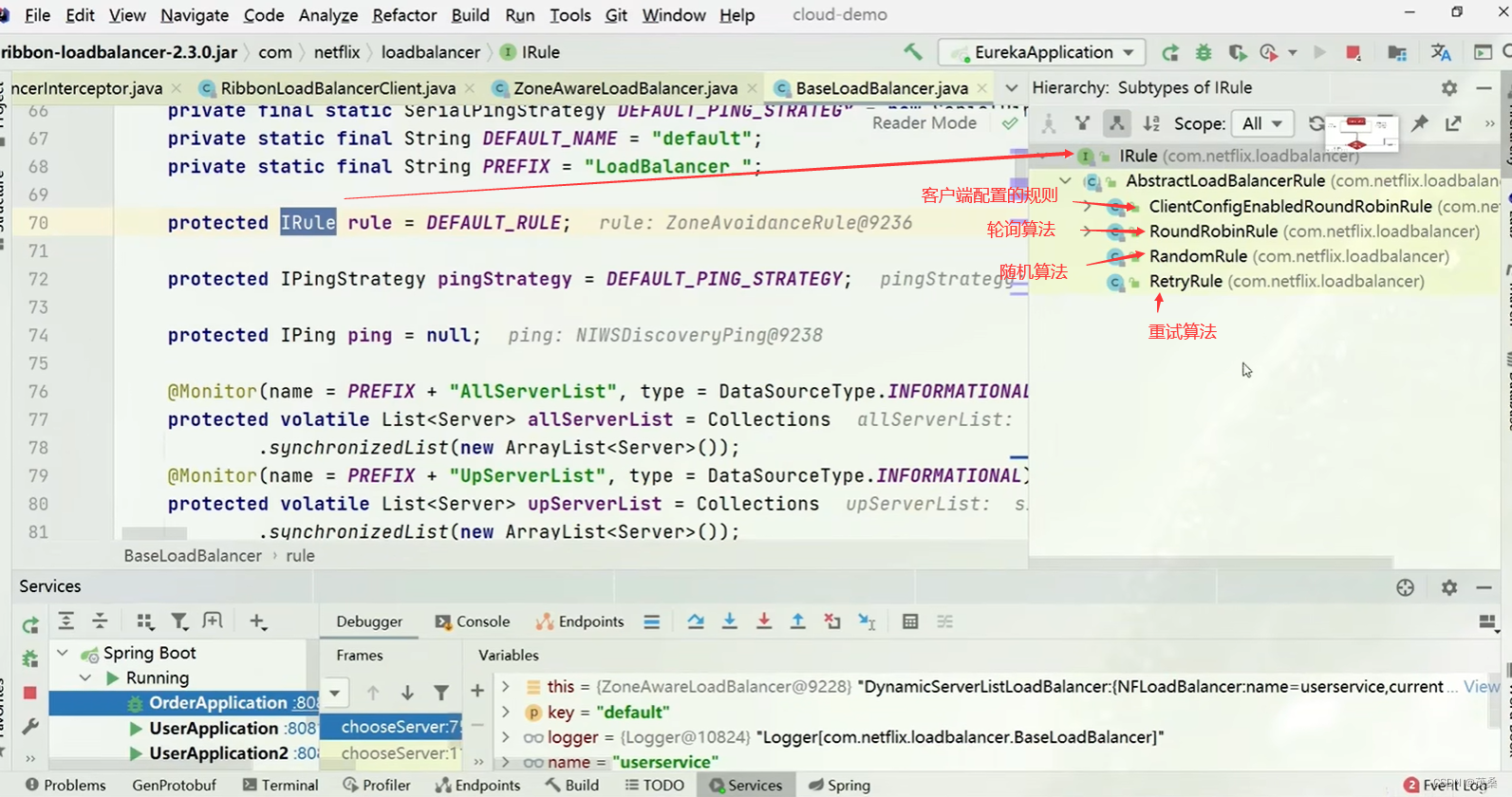Screen dimensions: 1512x797
Task: Click the View link for 'this' variable
Action: 1482,686
